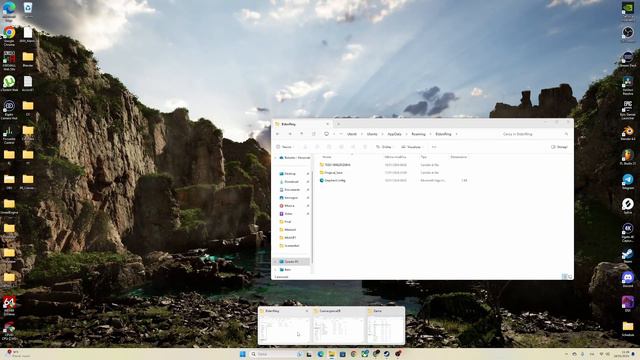Click the Cut icon in Explorer toolbar

click(x=305, y=147)
